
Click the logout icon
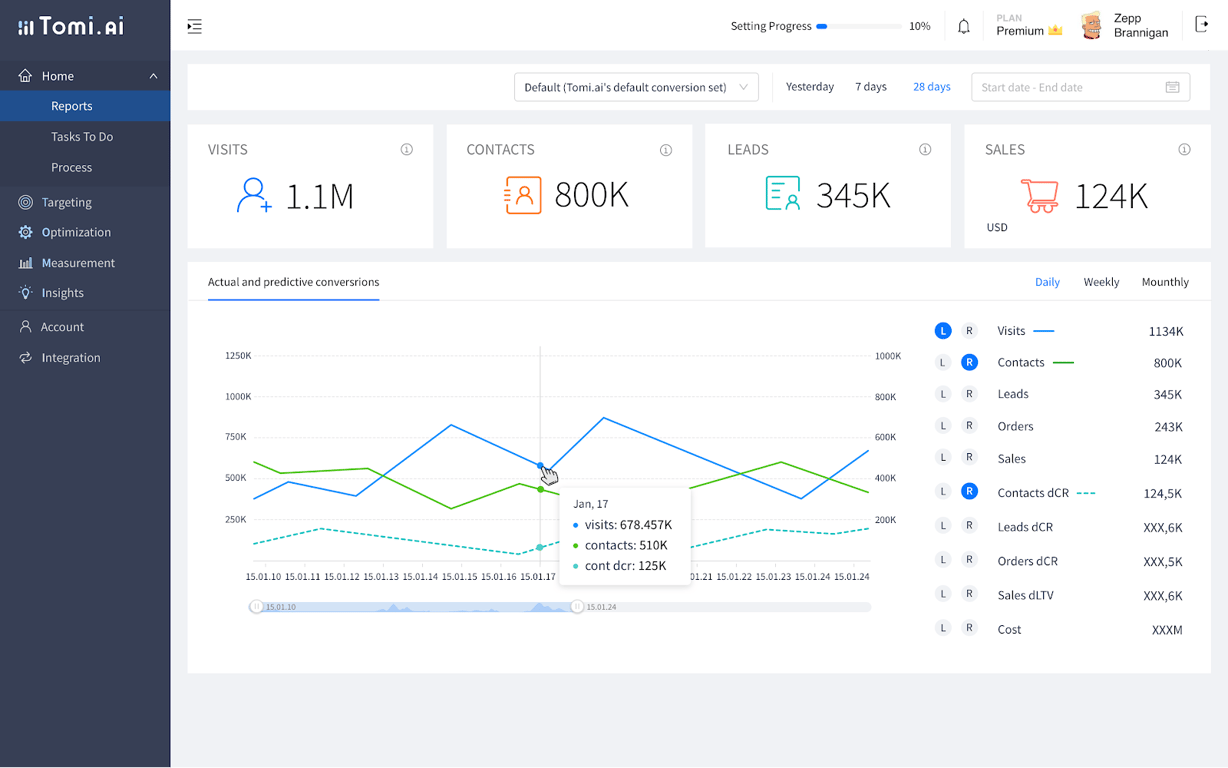pos(1202,25)
